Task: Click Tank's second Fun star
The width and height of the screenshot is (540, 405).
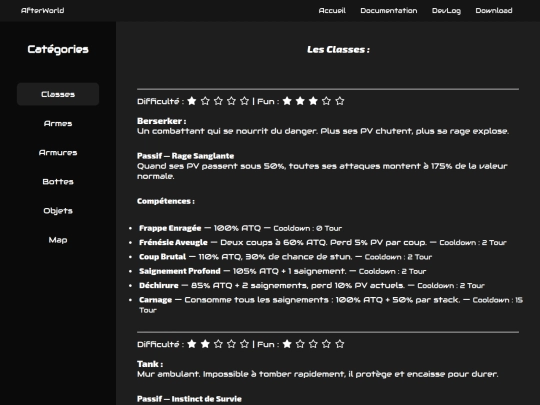Action: pos(300,344)
